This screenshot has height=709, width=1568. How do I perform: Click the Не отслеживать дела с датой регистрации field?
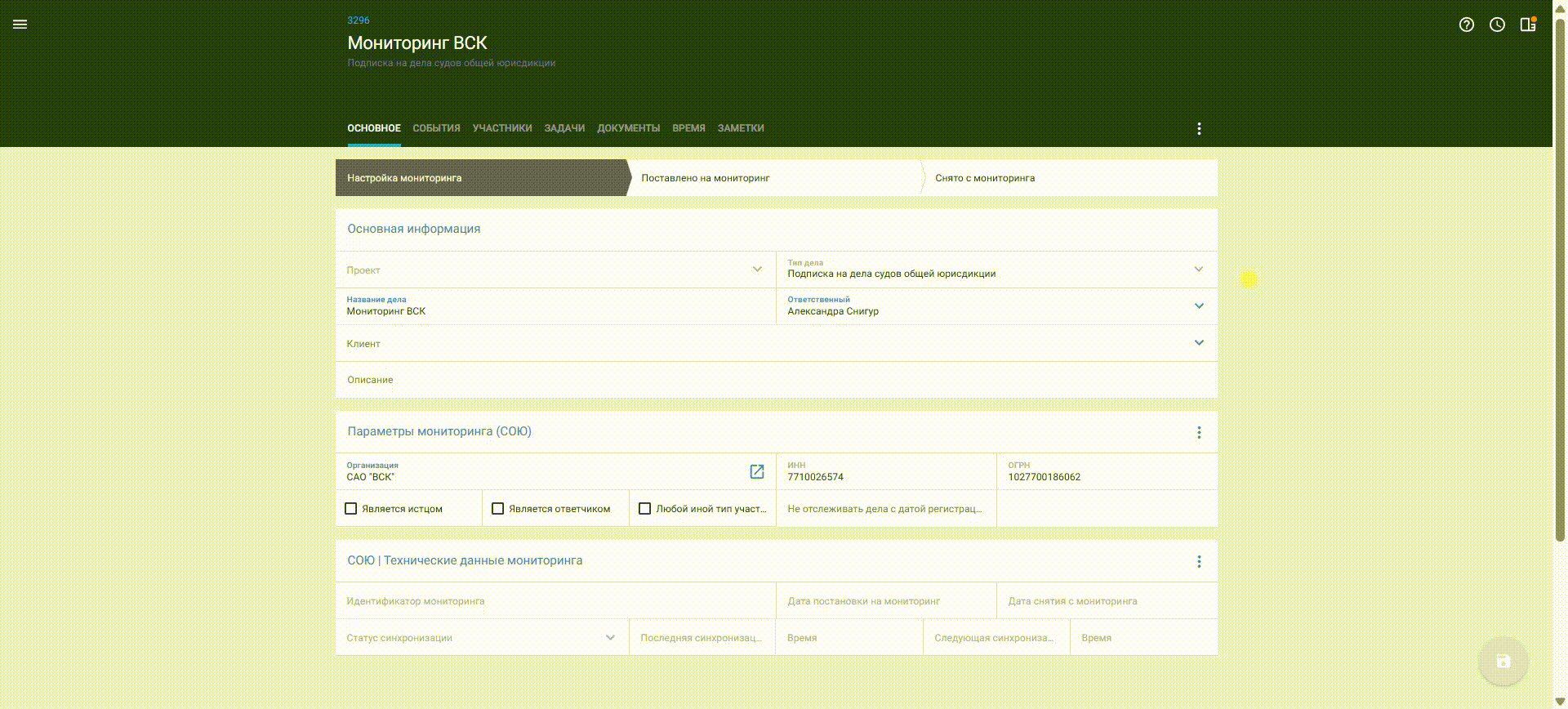886,508
